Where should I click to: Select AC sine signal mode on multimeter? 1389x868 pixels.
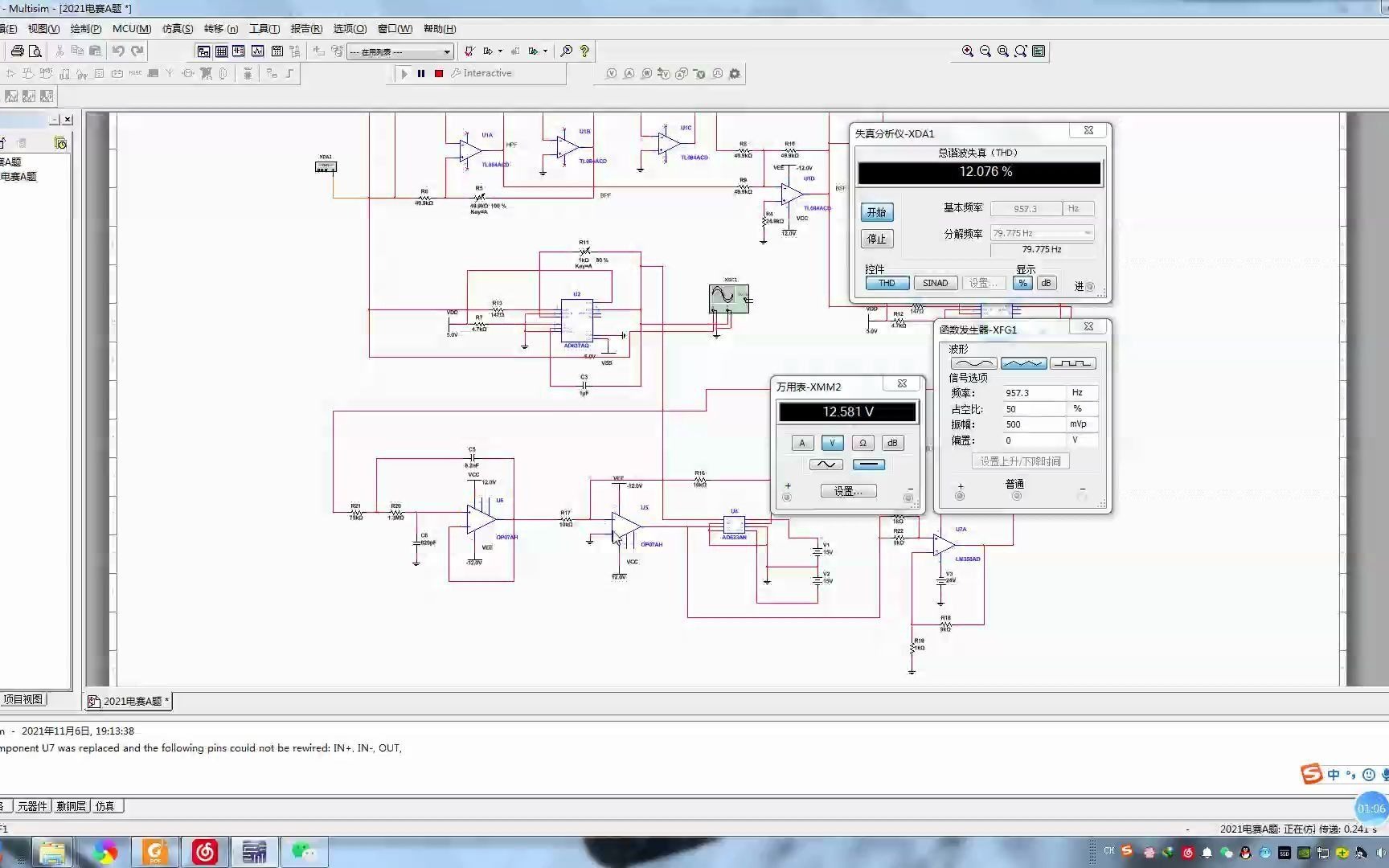[x=826, y=465]
